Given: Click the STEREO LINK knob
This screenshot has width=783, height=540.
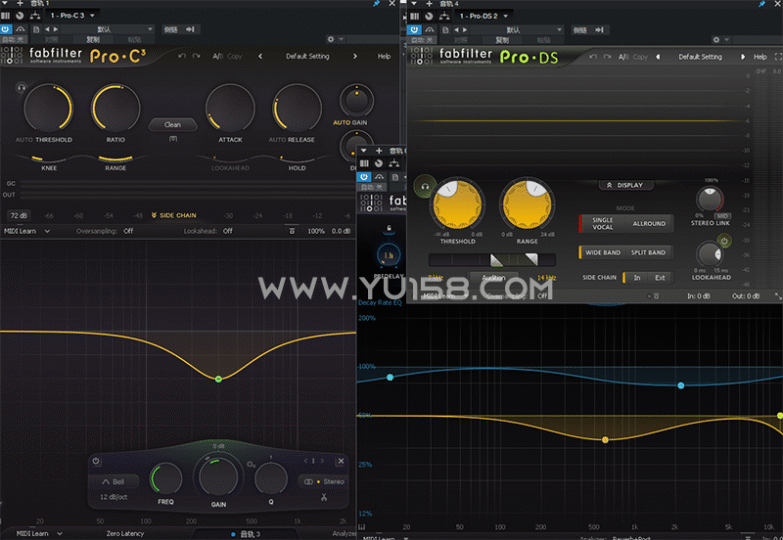Looking at the screenshot, I should coord(710,199).
